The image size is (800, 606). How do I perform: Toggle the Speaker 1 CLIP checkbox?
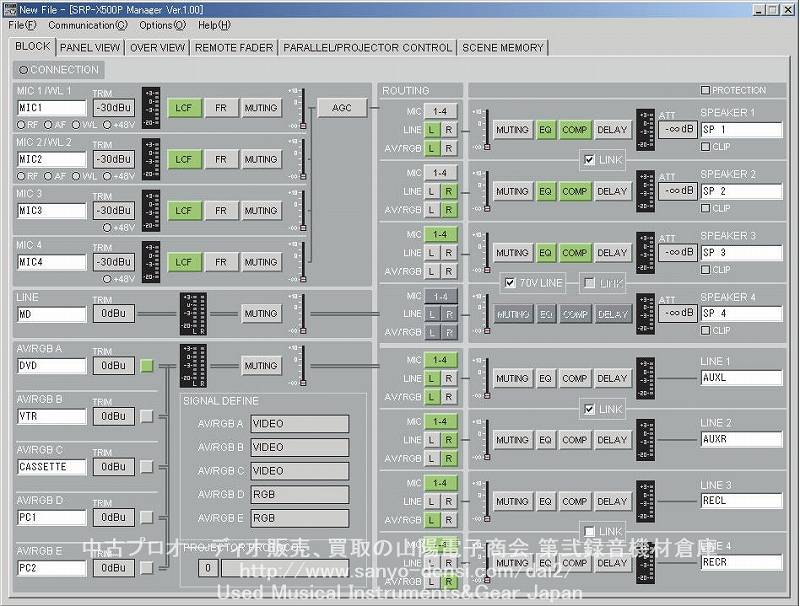click(x=706, y=147)
